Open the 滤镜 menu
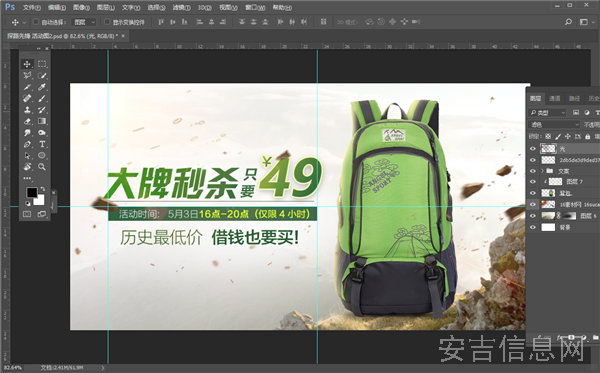The height and width of the screenshot is (373, 600). pyautogui.click(x=181, y=8)
